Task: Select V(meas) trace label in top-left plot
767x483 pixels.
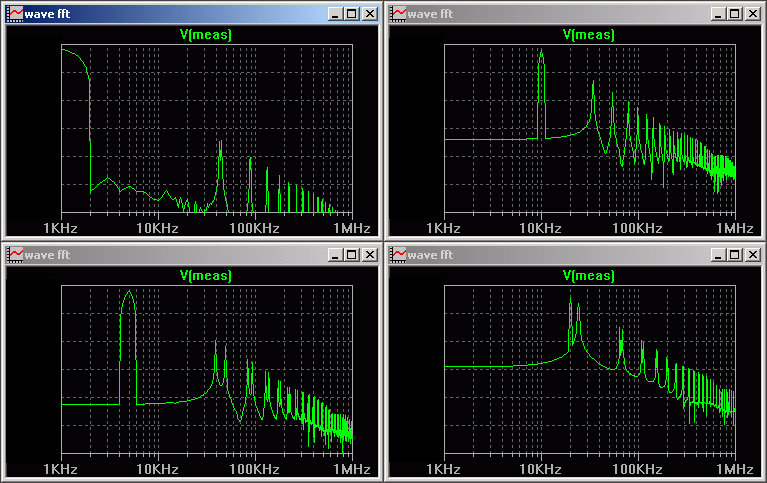Action: coord(206,35)
